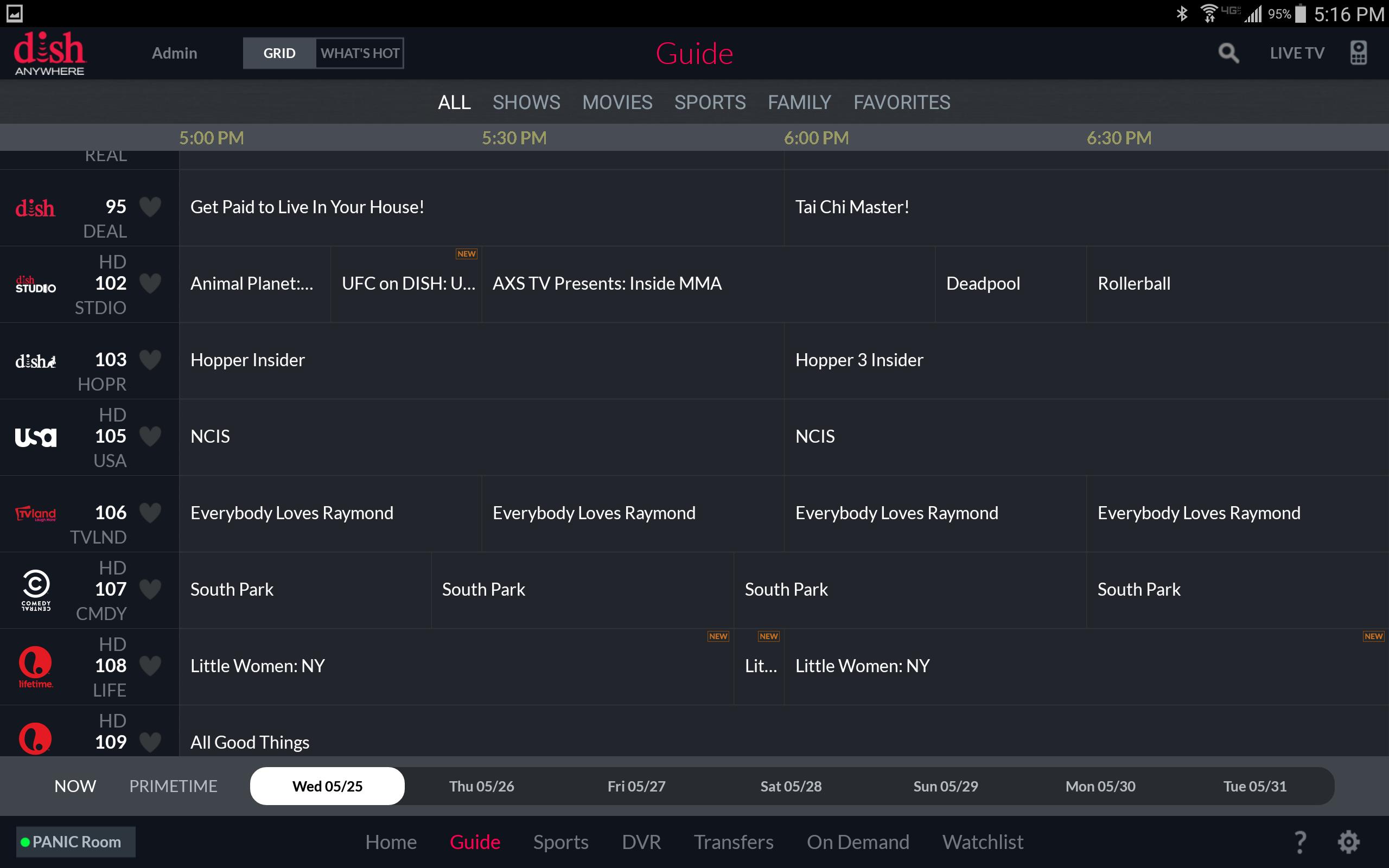1389x868 pixels.
Task: Open Hopper 3 Insider listing
Action: [1087, 361]
